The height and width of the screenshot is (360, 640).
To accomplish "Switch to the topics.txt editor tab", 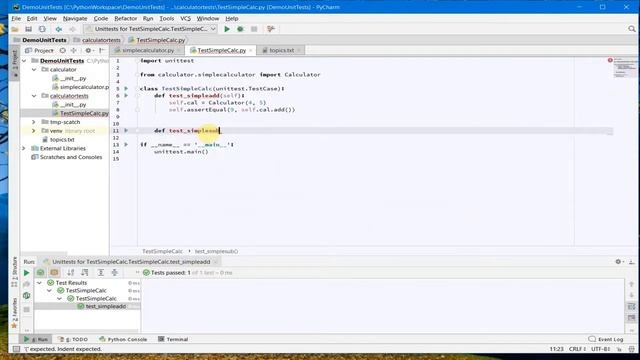I will tap(281, 50).
